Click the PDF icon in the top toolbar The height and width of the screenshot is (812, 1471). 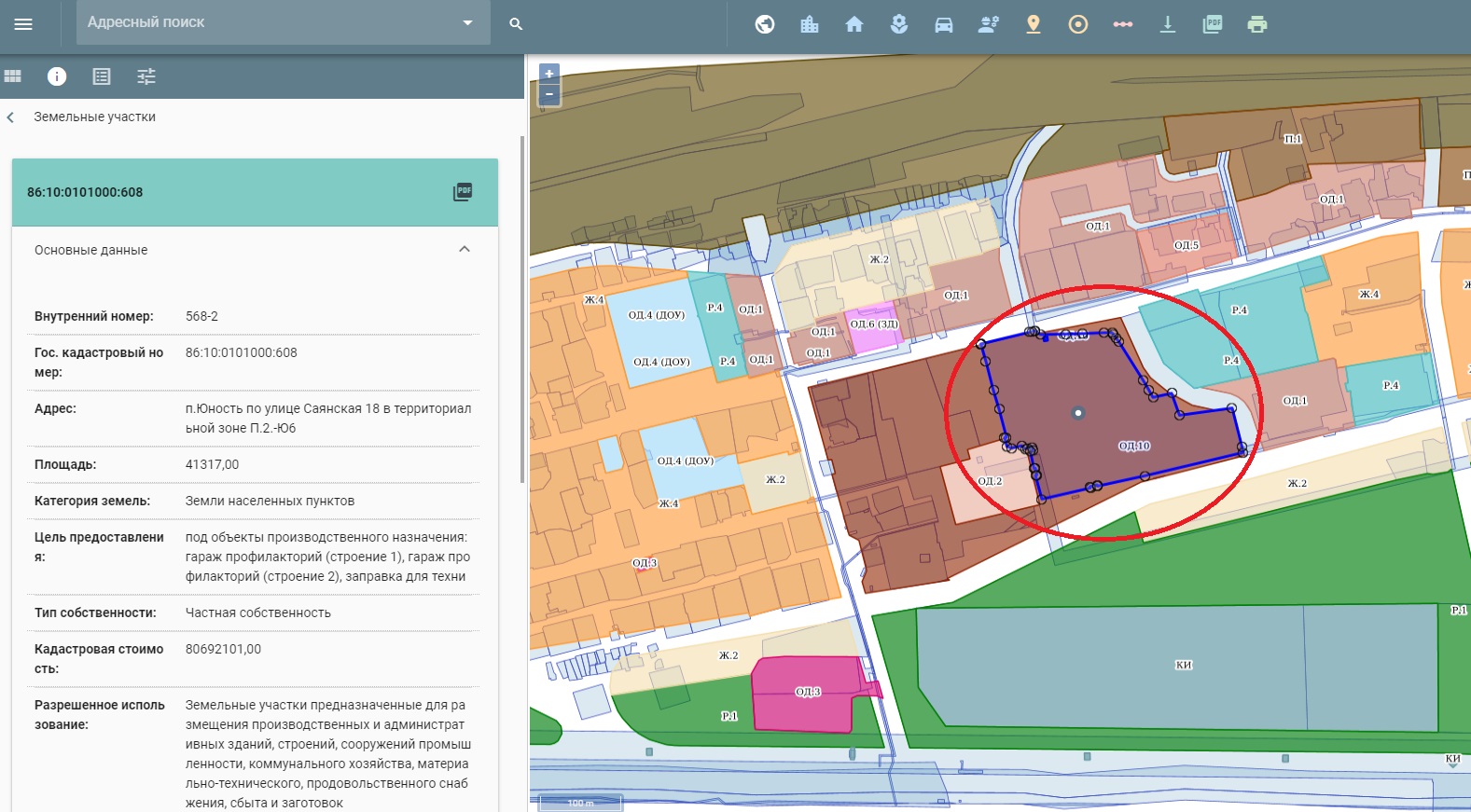tap(1213, 24)
